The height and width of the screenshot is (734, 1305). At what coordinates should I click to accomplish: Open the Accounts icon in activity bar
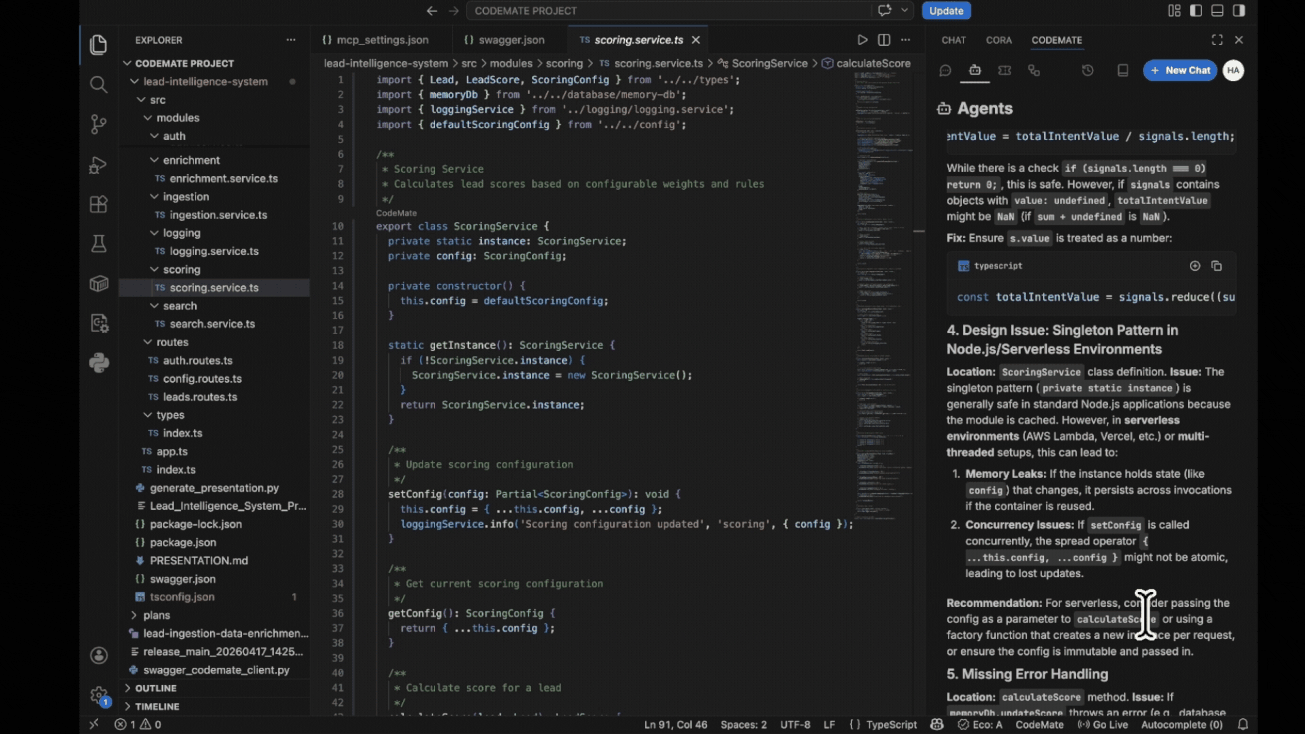coord(98,656)
